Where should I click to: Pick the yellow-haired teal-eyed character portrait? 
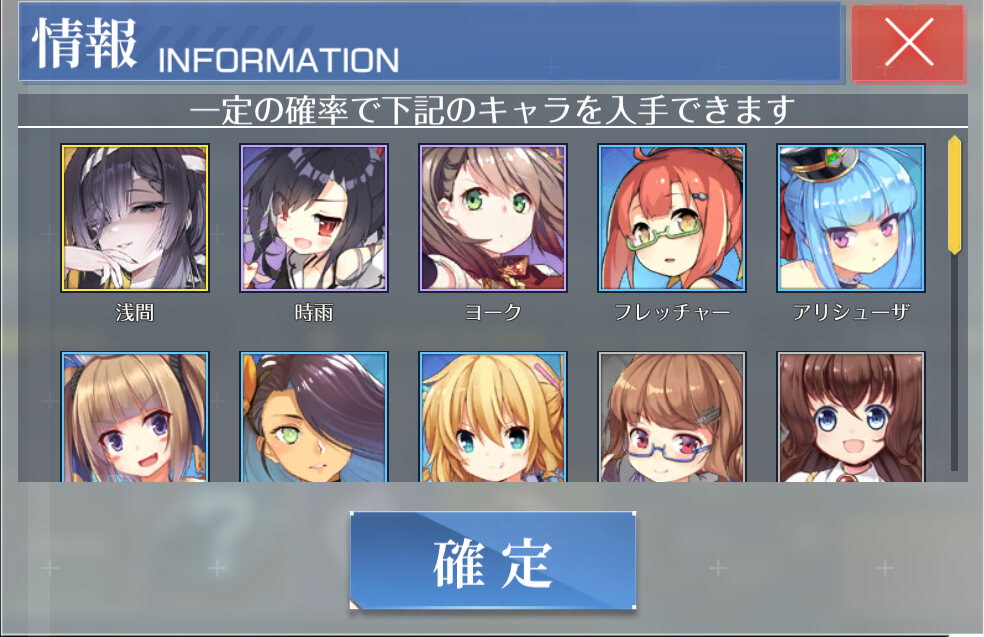[x=493, y=417]
